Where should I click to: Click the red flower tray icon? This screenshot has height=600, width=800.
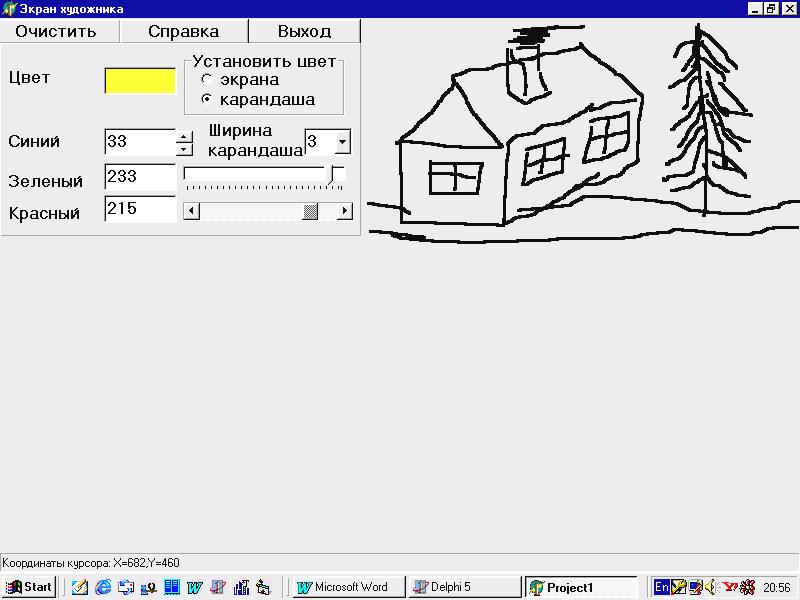coord(747,587)
